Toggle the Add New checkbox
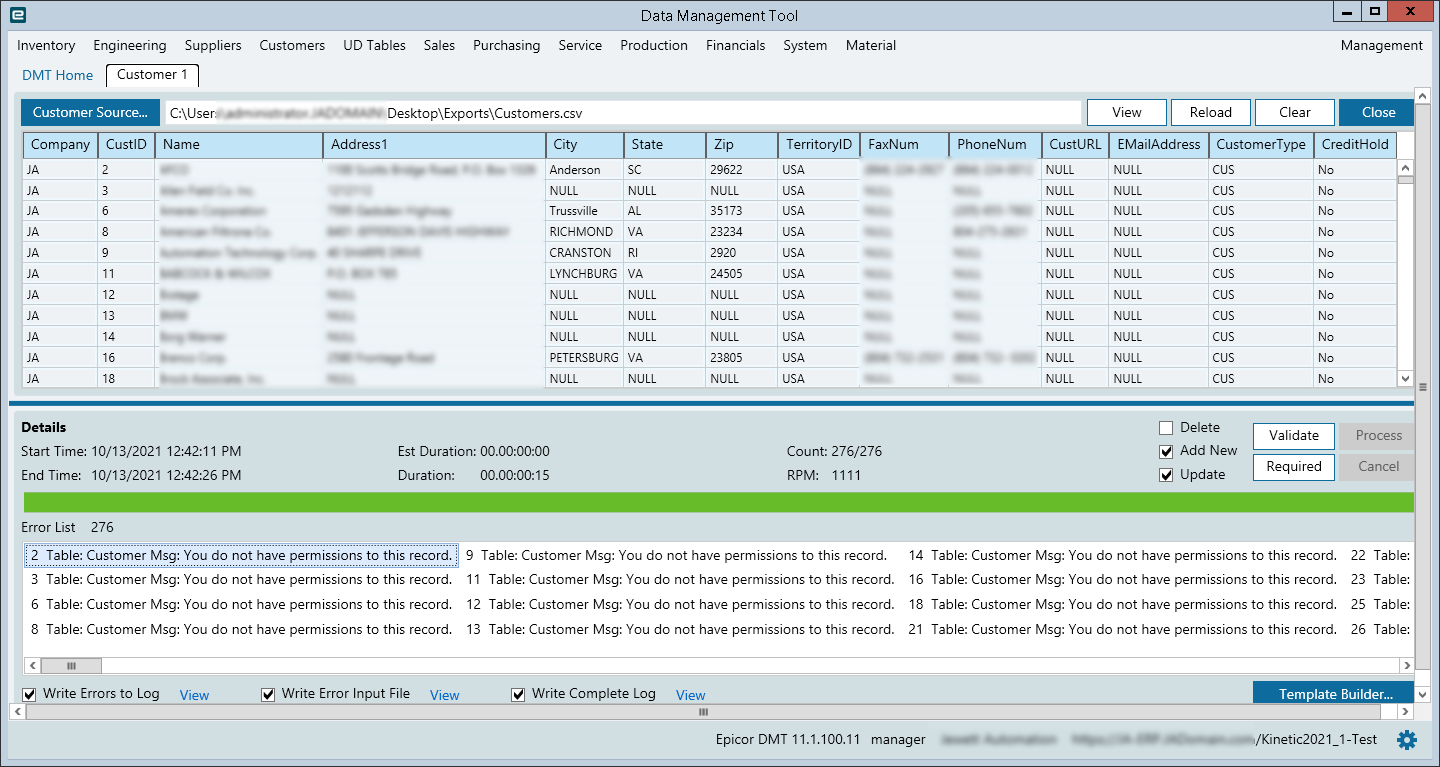1440x767 pixels. click(x=1166, y=451)
